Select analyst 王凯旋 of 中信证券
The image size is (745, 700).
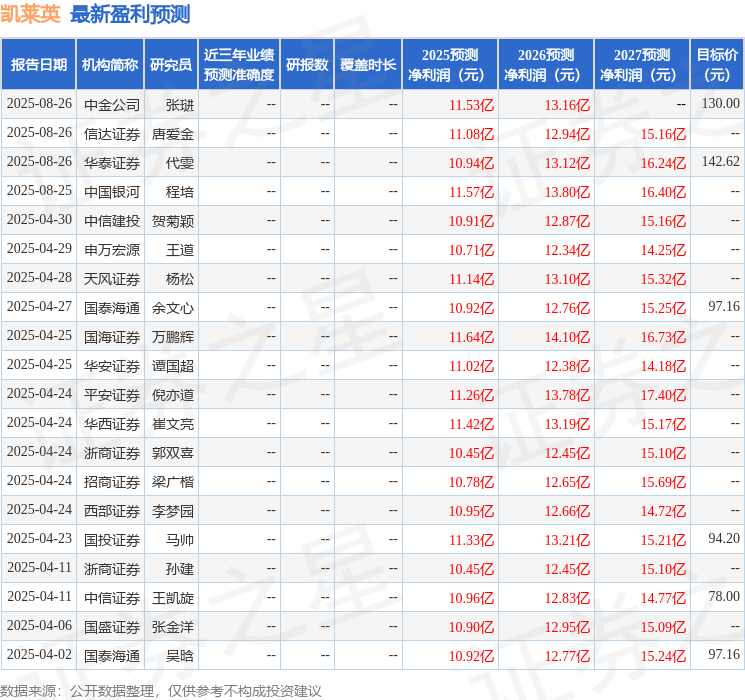coord(172,598)
